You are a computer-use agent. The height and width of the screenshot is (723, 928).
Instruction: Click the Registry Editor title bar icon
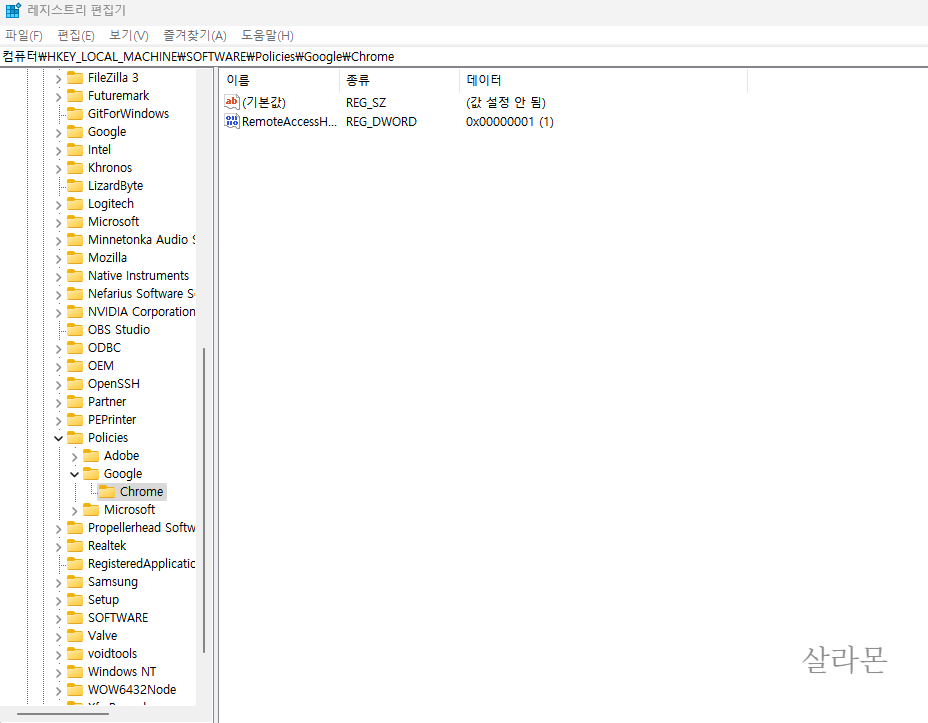(13, 10)
